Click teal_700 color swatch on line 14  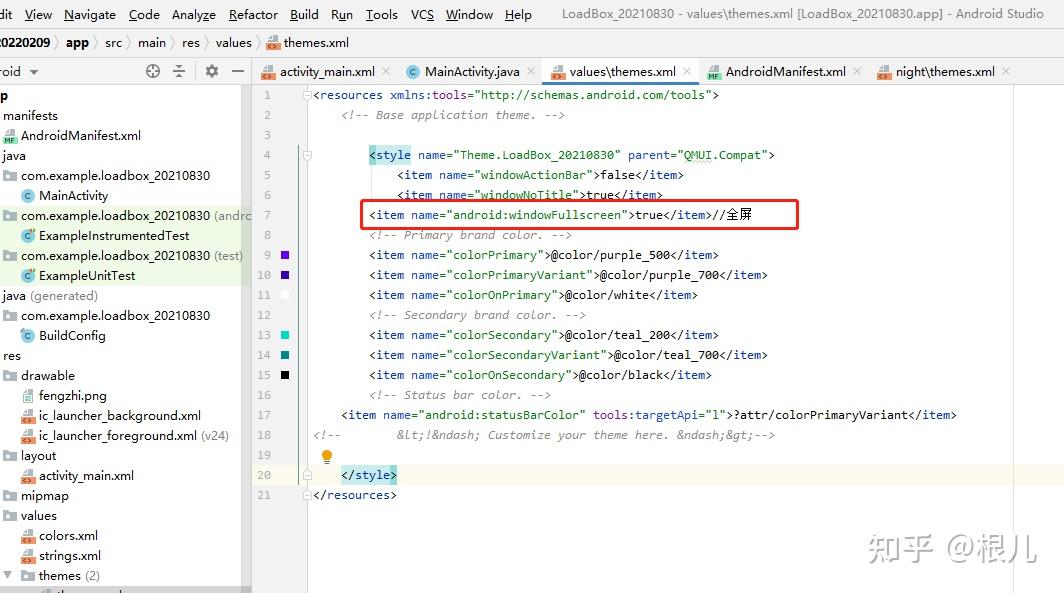click(x=285, y=355)
